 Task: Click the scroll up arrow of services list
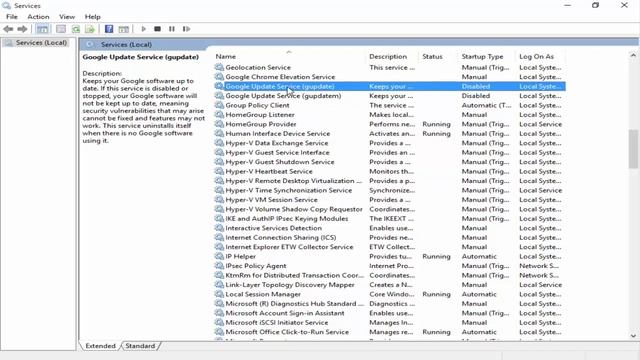[633, 55]
